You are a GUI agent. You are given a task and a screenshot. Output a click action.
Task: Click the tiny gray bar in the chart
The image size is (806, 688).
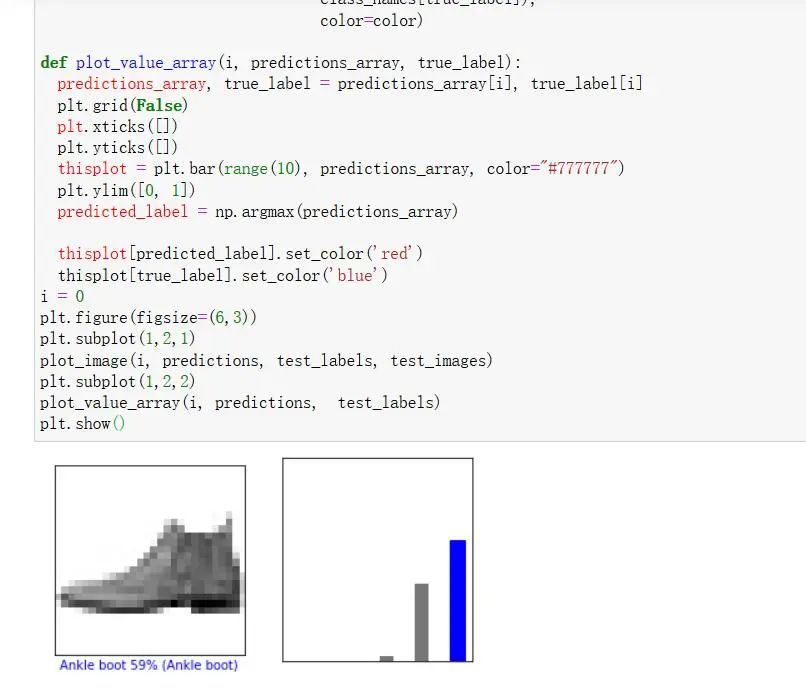386,658
